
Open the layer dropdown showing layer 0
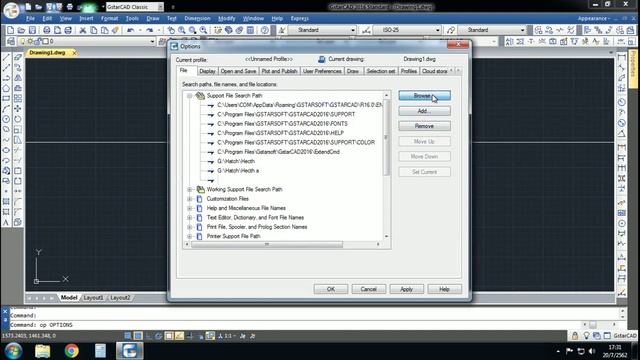(152, 41)
